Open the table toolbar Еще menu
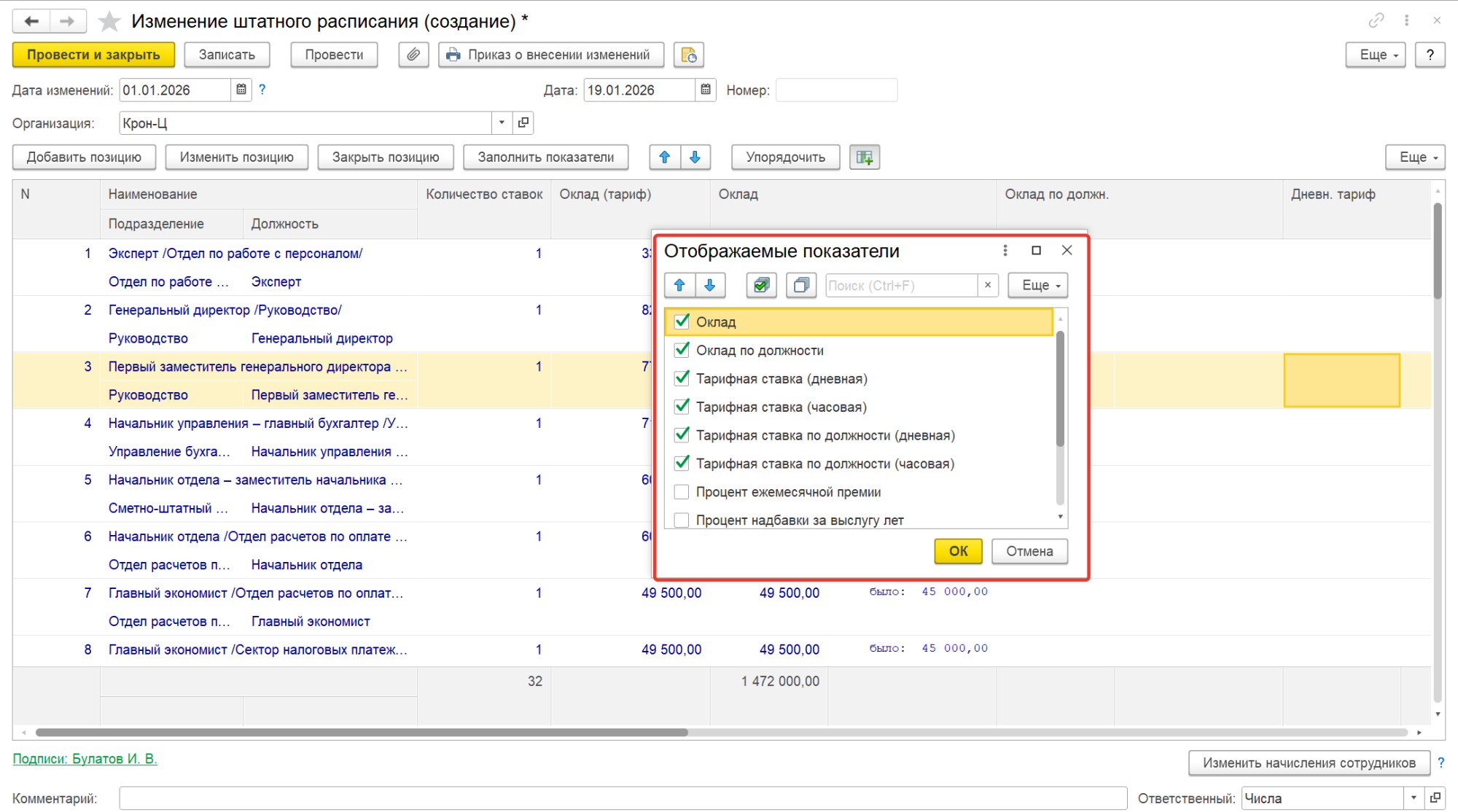The image size is (1458, 812). point(1414,157)
